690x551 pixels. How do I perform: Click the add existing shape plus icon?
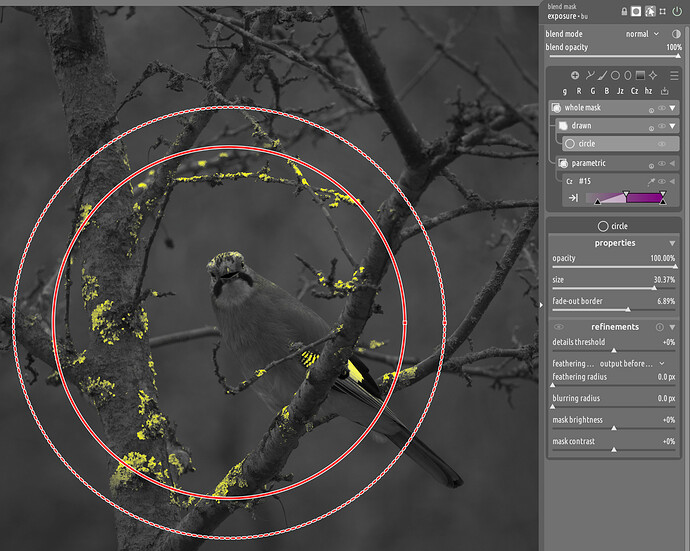pyautogui.click(x=575, y=75)
